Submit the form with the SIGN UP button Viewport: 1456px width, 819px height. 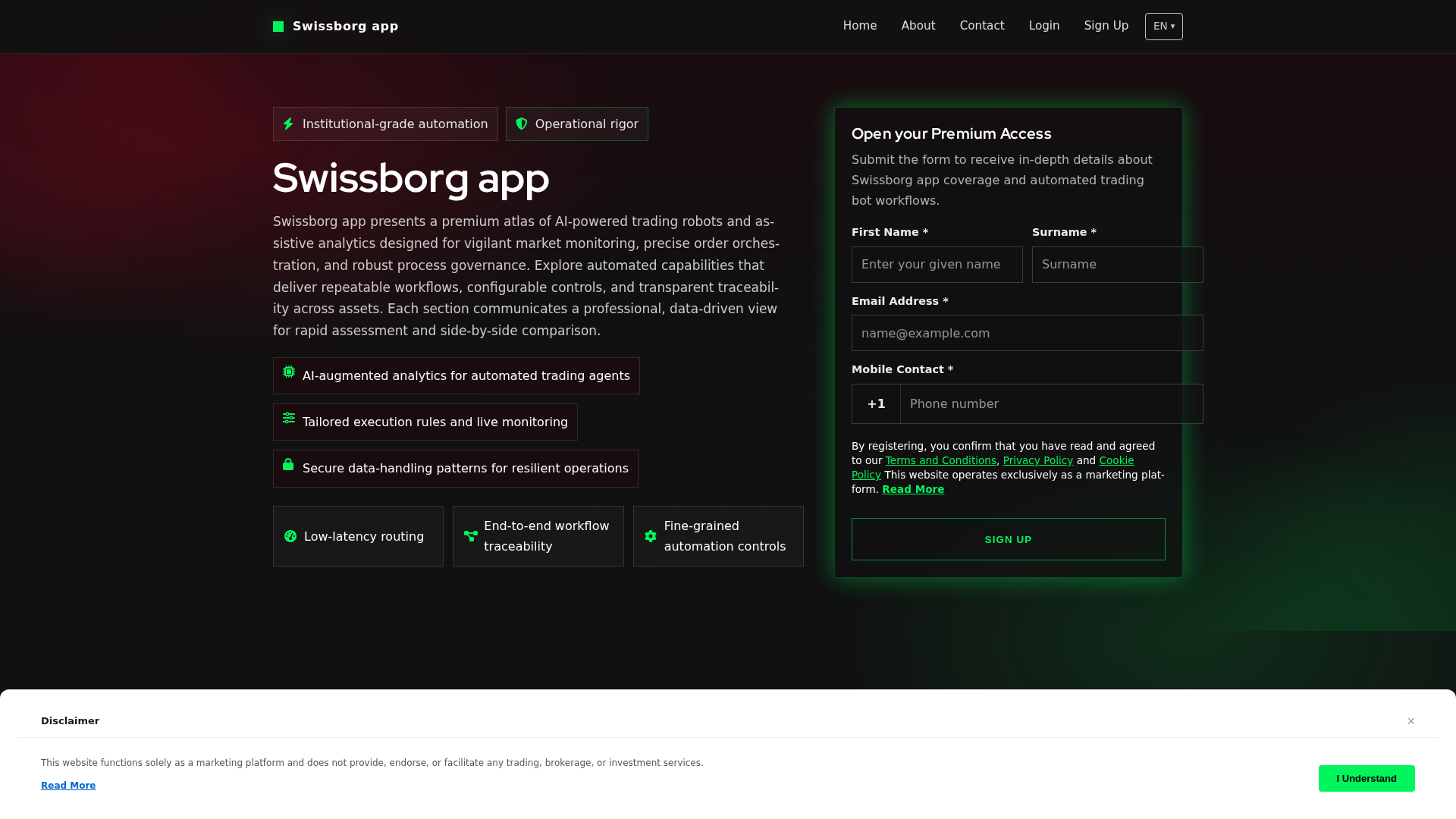tap(1009, 539)
